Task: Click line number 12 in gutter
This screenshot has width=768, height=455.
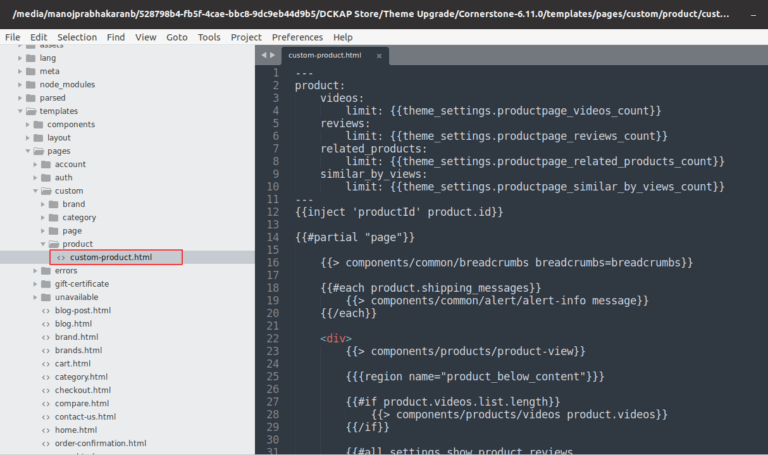Action: (273, 212)
